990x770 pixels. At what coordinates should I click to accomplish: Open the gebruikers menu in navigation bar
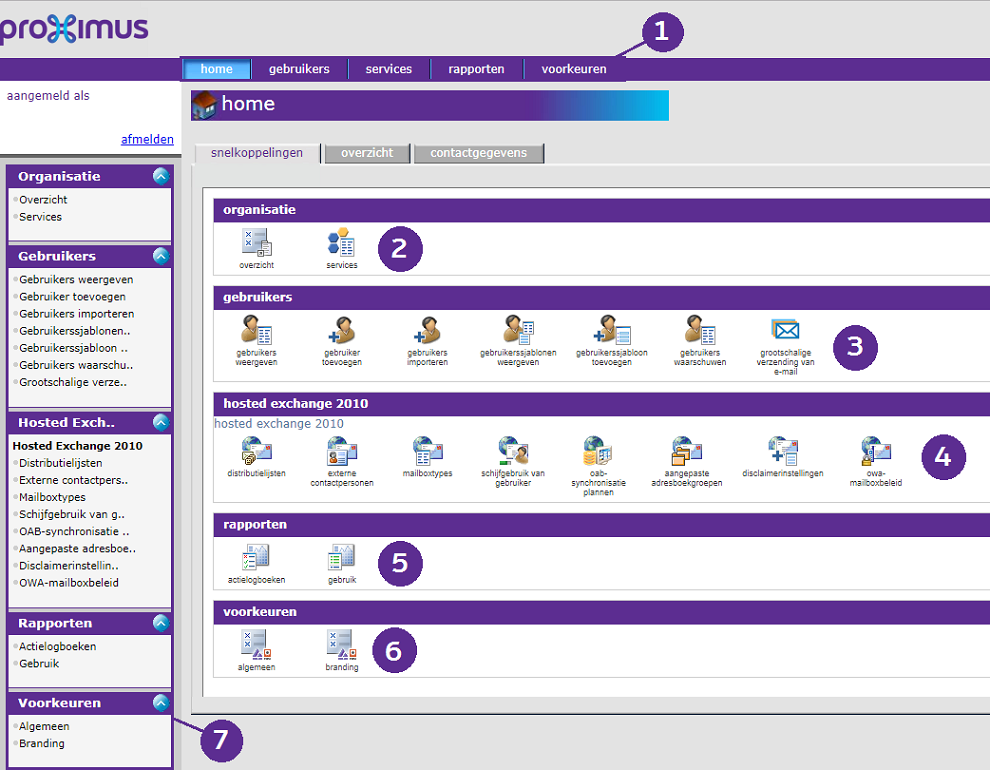tap(299, 69)
